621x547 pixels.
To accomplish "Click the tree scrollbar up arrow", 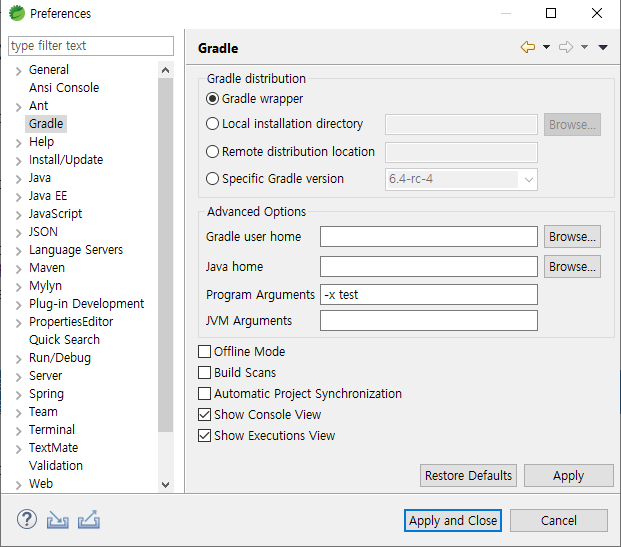I will pos(166,71).
